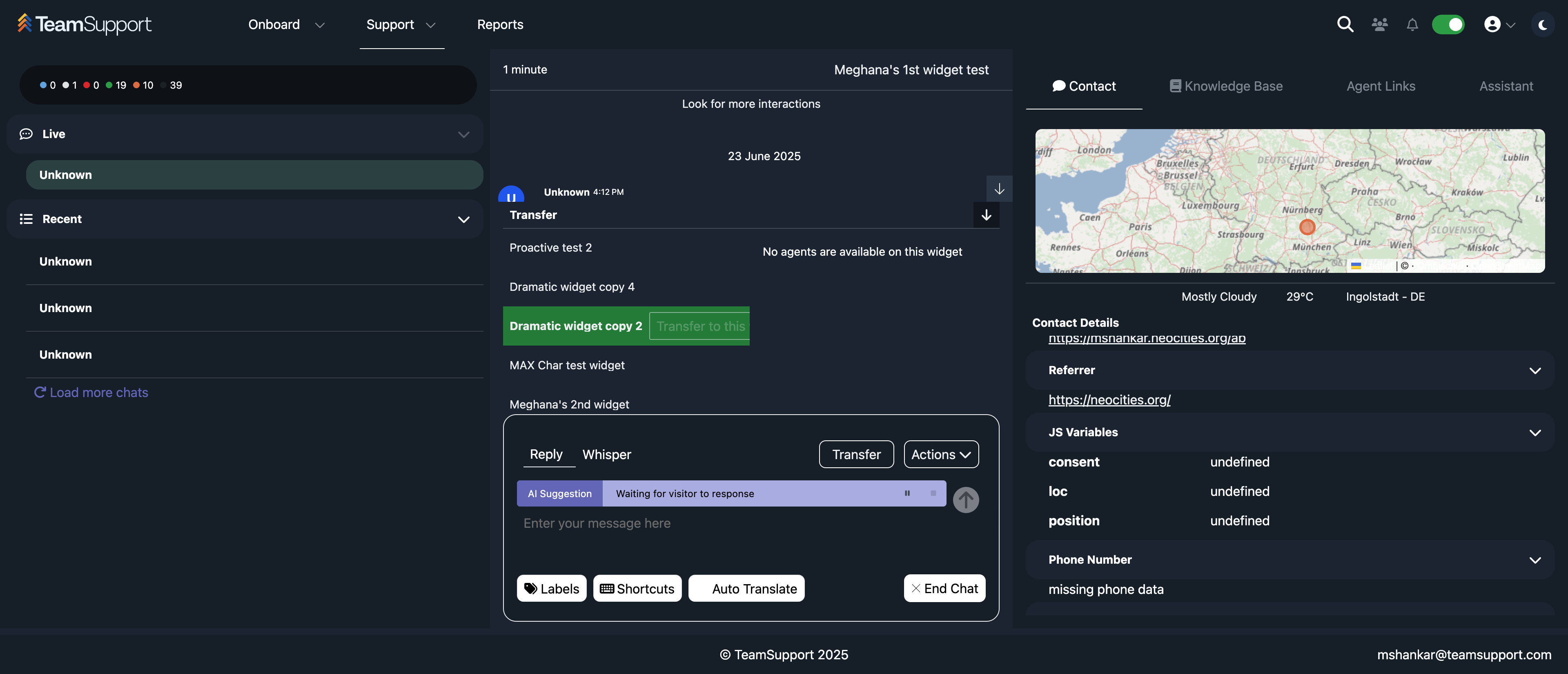This screenshot has width=1568, height=674.
Task: Collapse the Transfer panel arrow
Action: point(986,215)
